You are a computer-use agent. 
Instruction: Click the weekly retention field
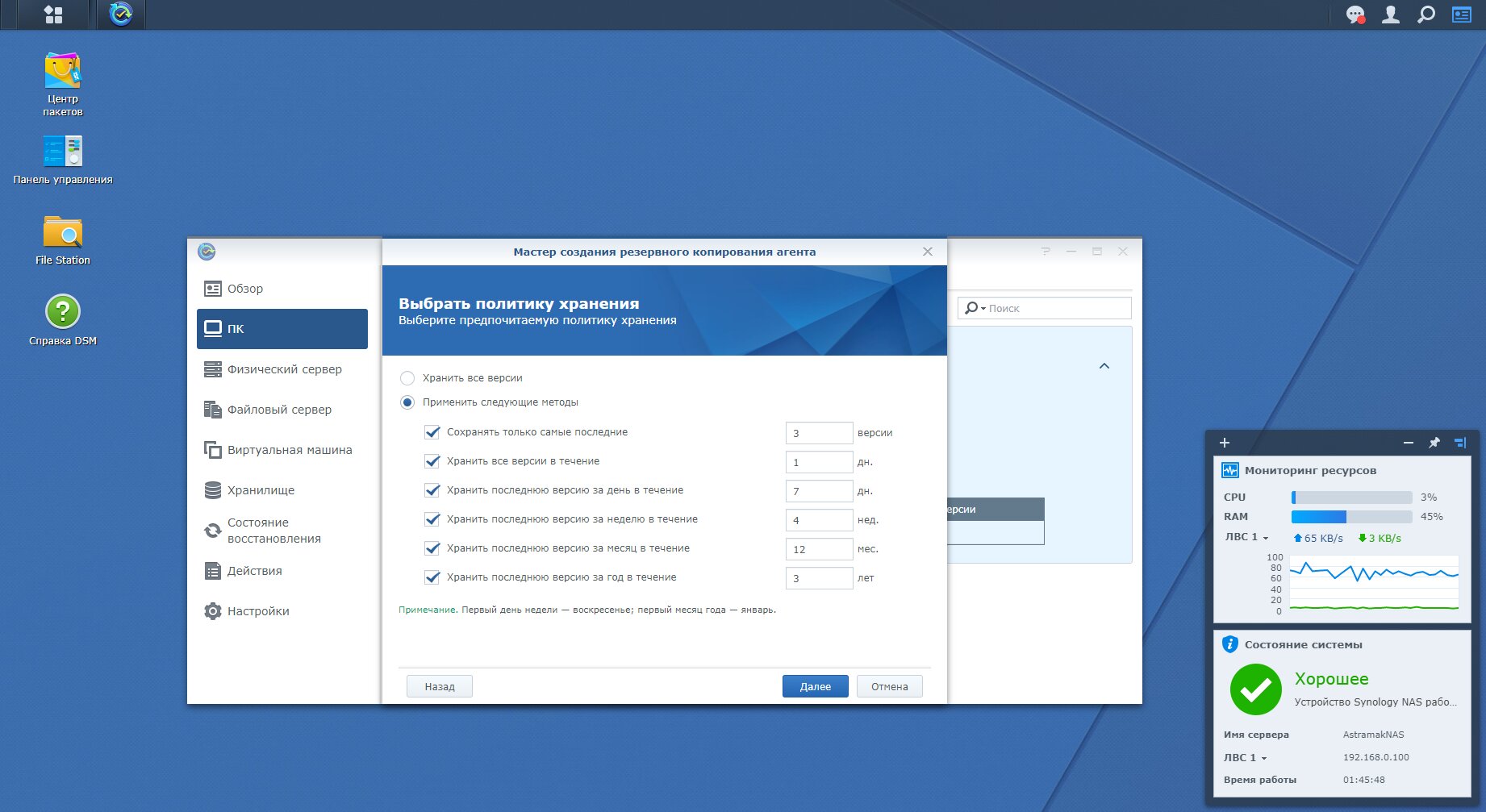click(x=819, y=520)
